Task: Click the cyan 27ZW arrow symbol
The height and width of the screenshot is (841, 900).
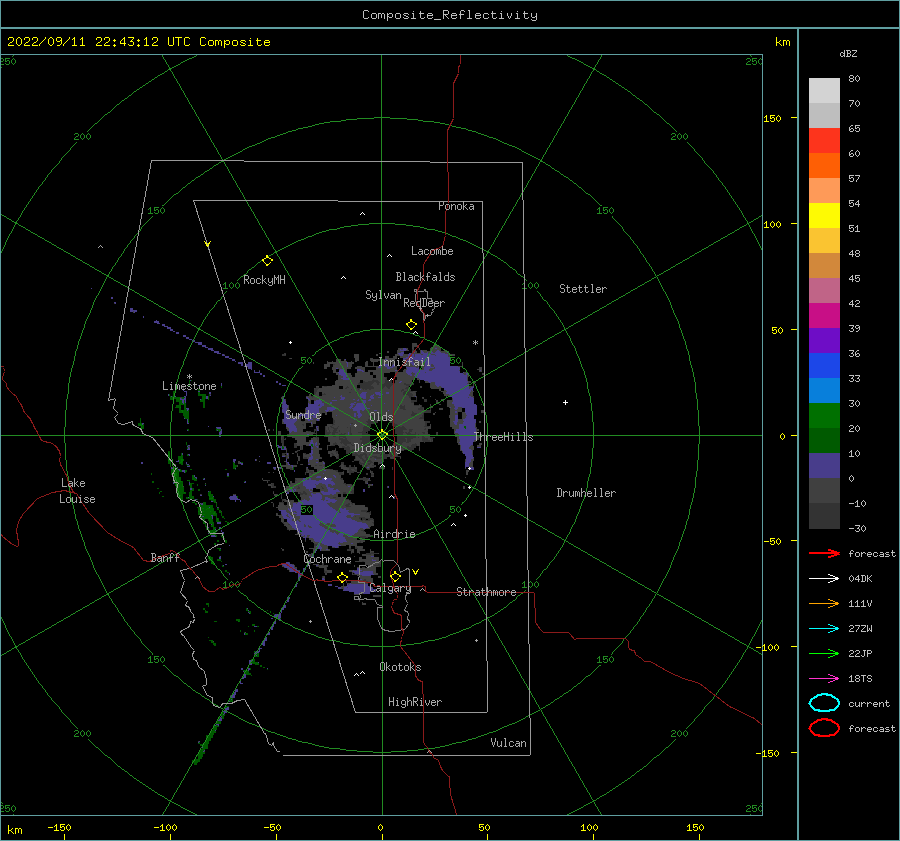Action: [824, 629]
